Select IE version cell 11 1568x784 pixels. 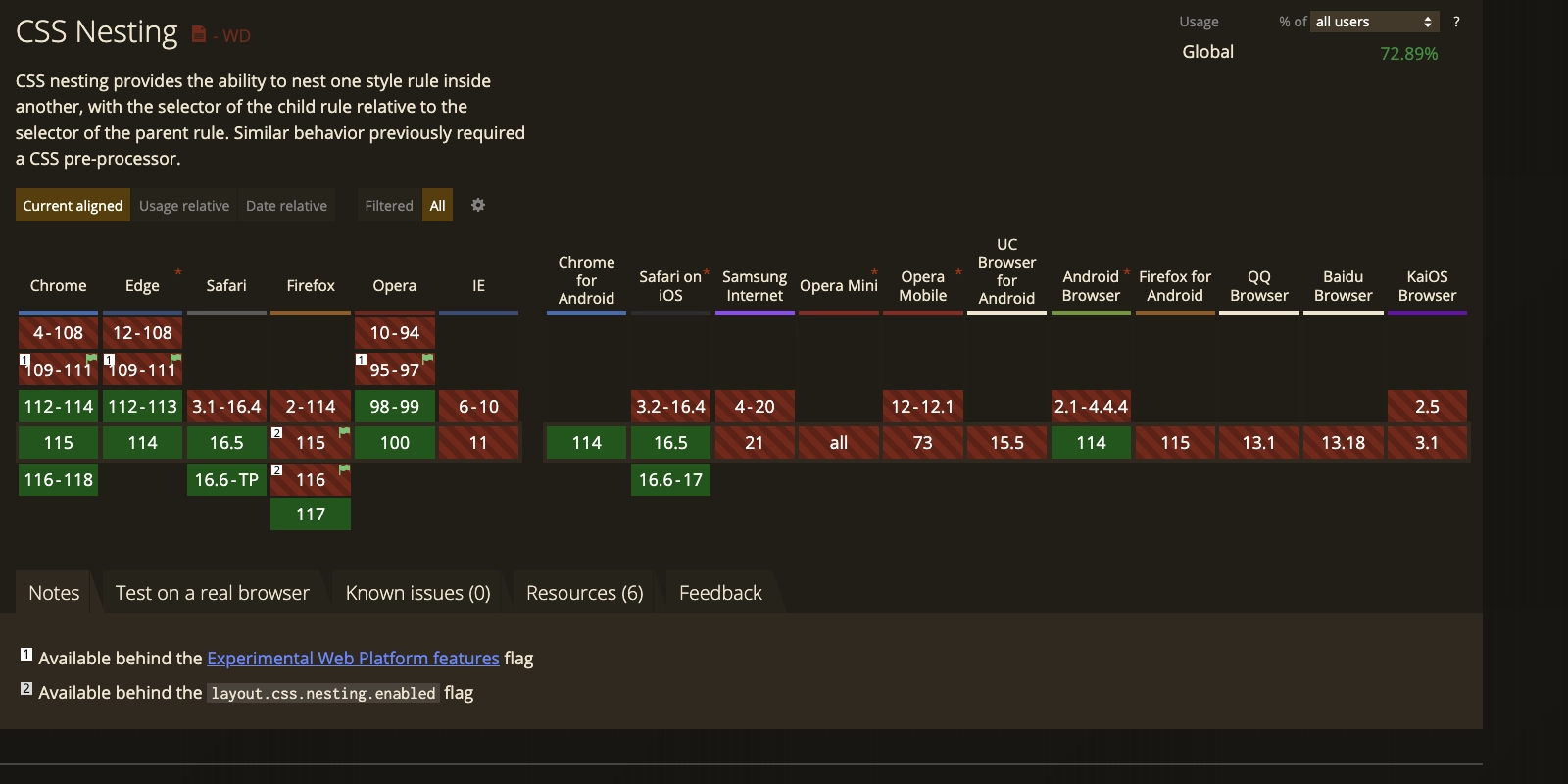[478, 443]
